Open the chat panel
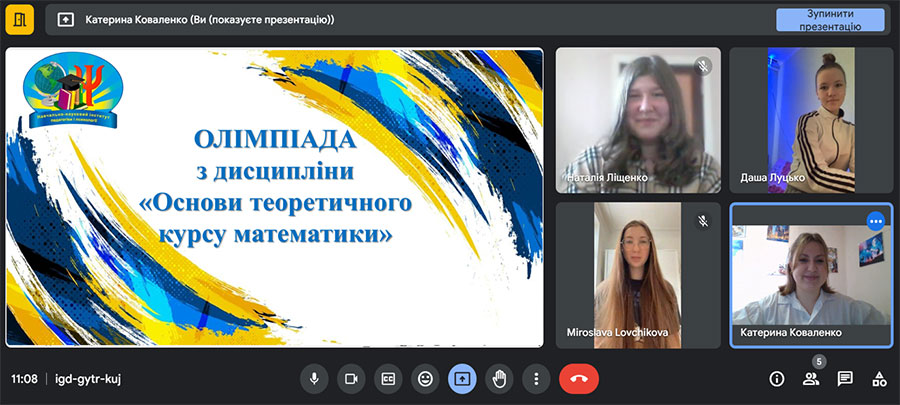Viewport: 900px width, 405px height. [845, 379]
